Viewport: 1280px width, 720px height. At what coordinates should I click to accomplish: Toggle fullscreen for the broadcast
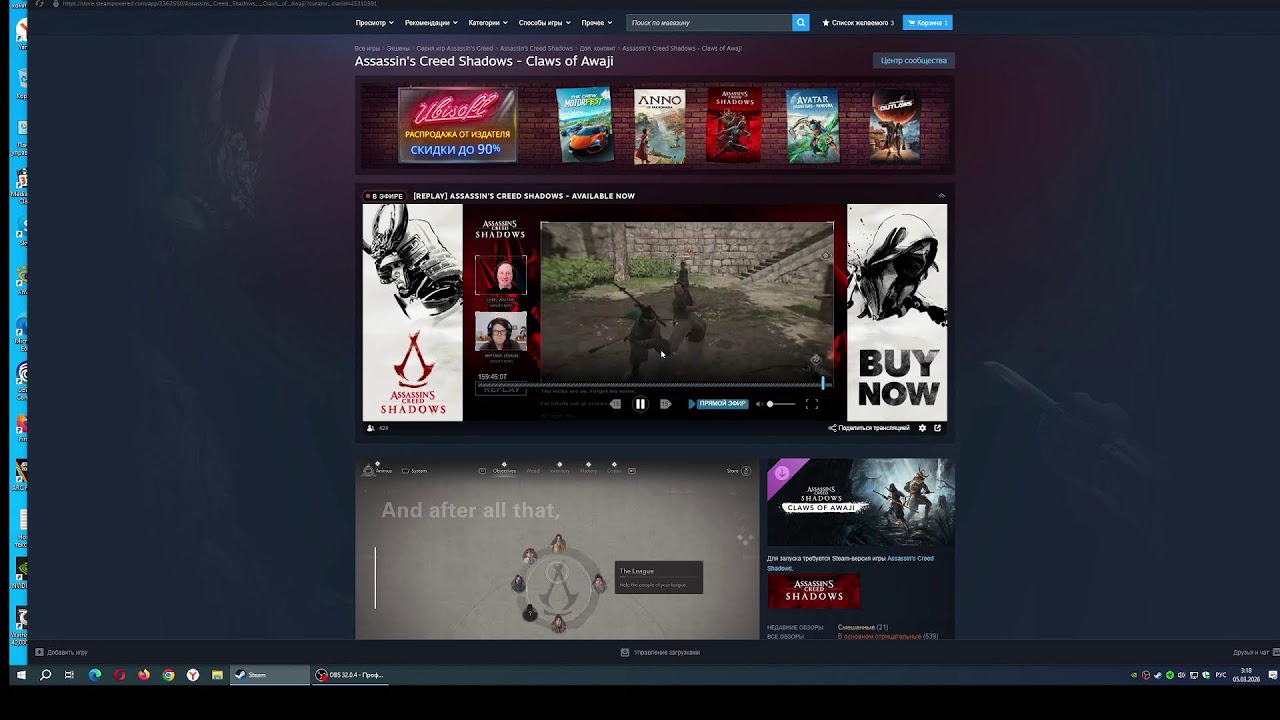pyautogui.click(x=812, y=404)
